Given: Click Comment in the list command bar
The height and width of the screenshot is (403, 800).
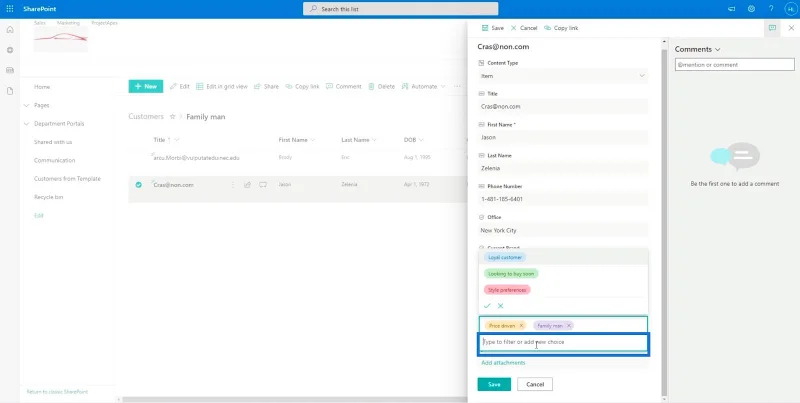Looking at the screenshot, I should pyautogui.click(x=344, y=87).
